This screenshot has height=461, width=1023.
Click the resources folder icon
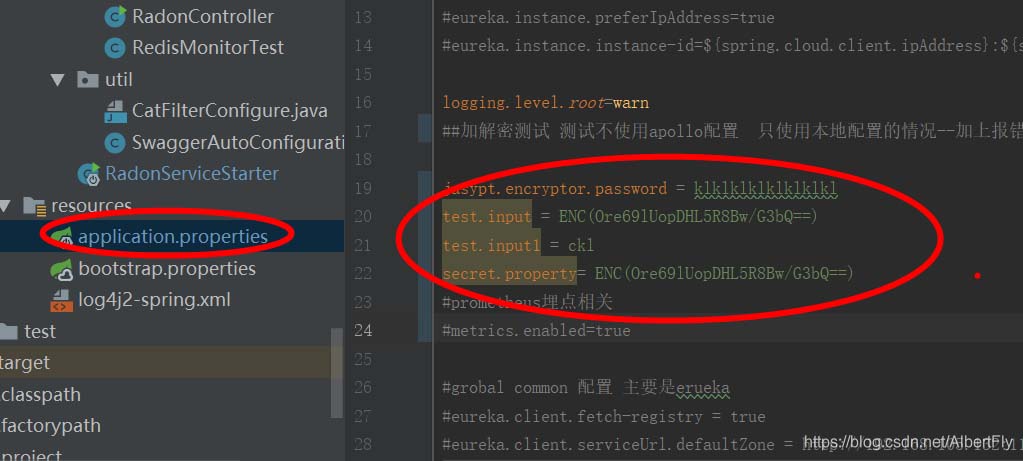click(x=33, y=206)
